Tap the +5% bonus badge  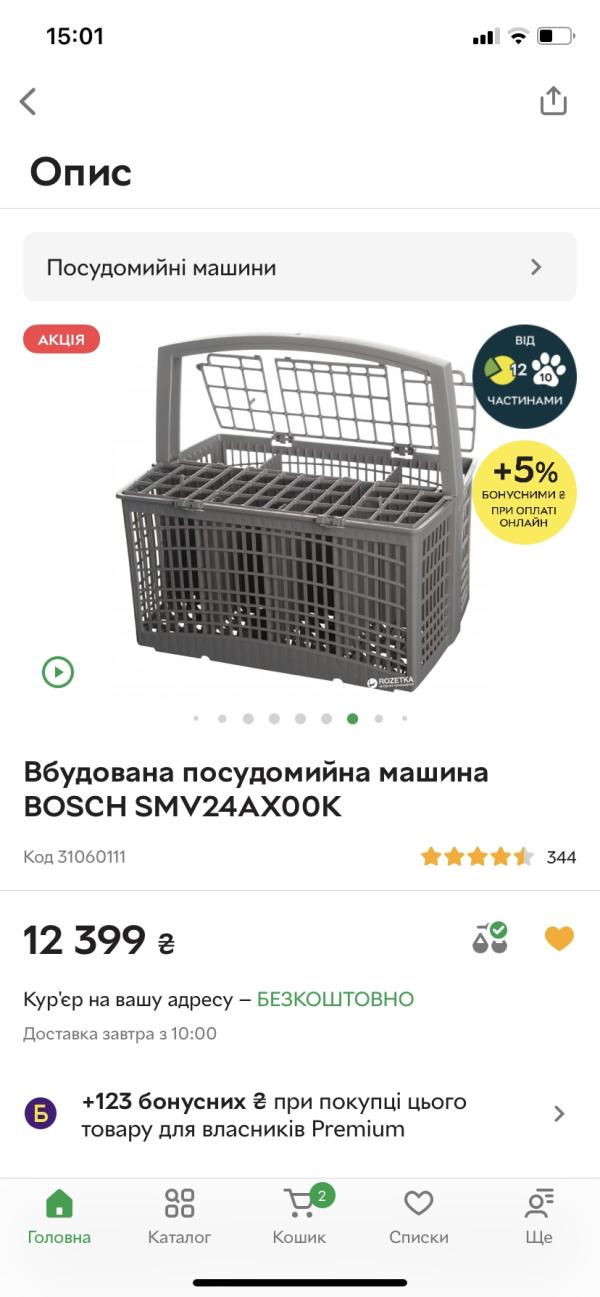pyautogui.click(x=524, y=492)
